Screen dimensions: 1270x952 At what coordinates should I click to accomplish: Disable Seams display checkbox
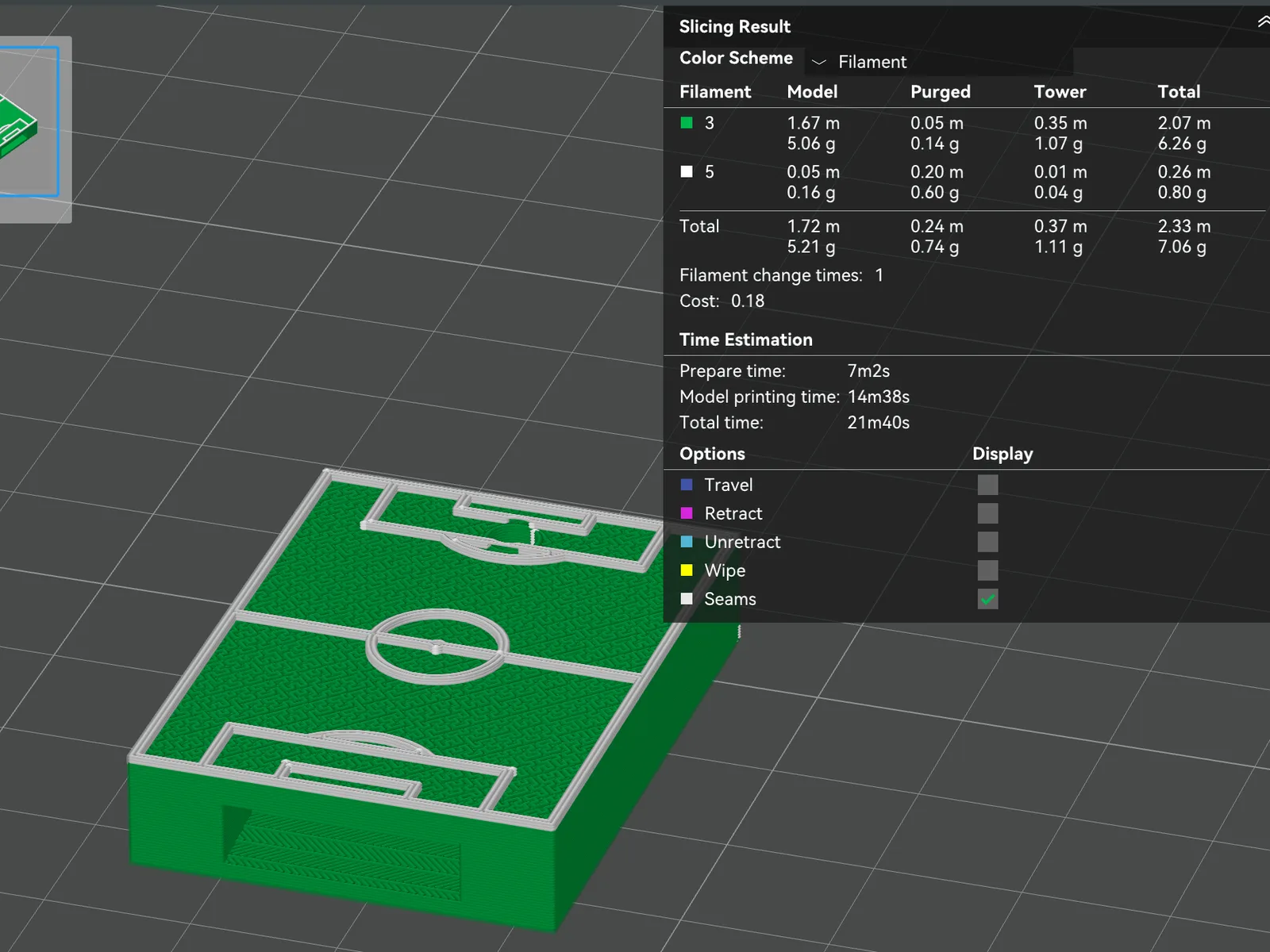(987, 599)
